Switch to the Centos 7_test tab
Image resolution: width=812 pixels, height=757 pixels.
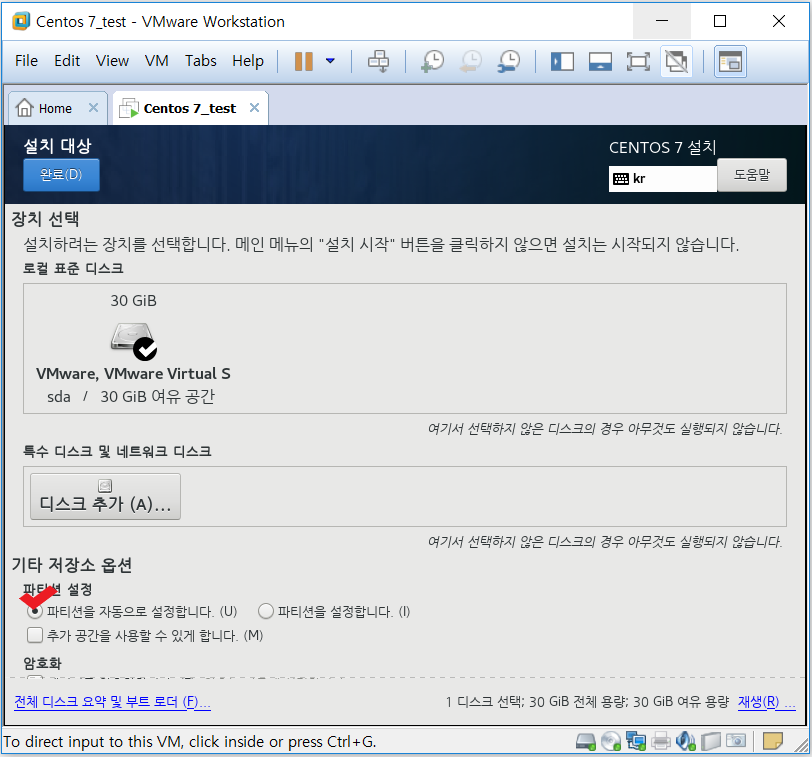(x=190, y=108)
